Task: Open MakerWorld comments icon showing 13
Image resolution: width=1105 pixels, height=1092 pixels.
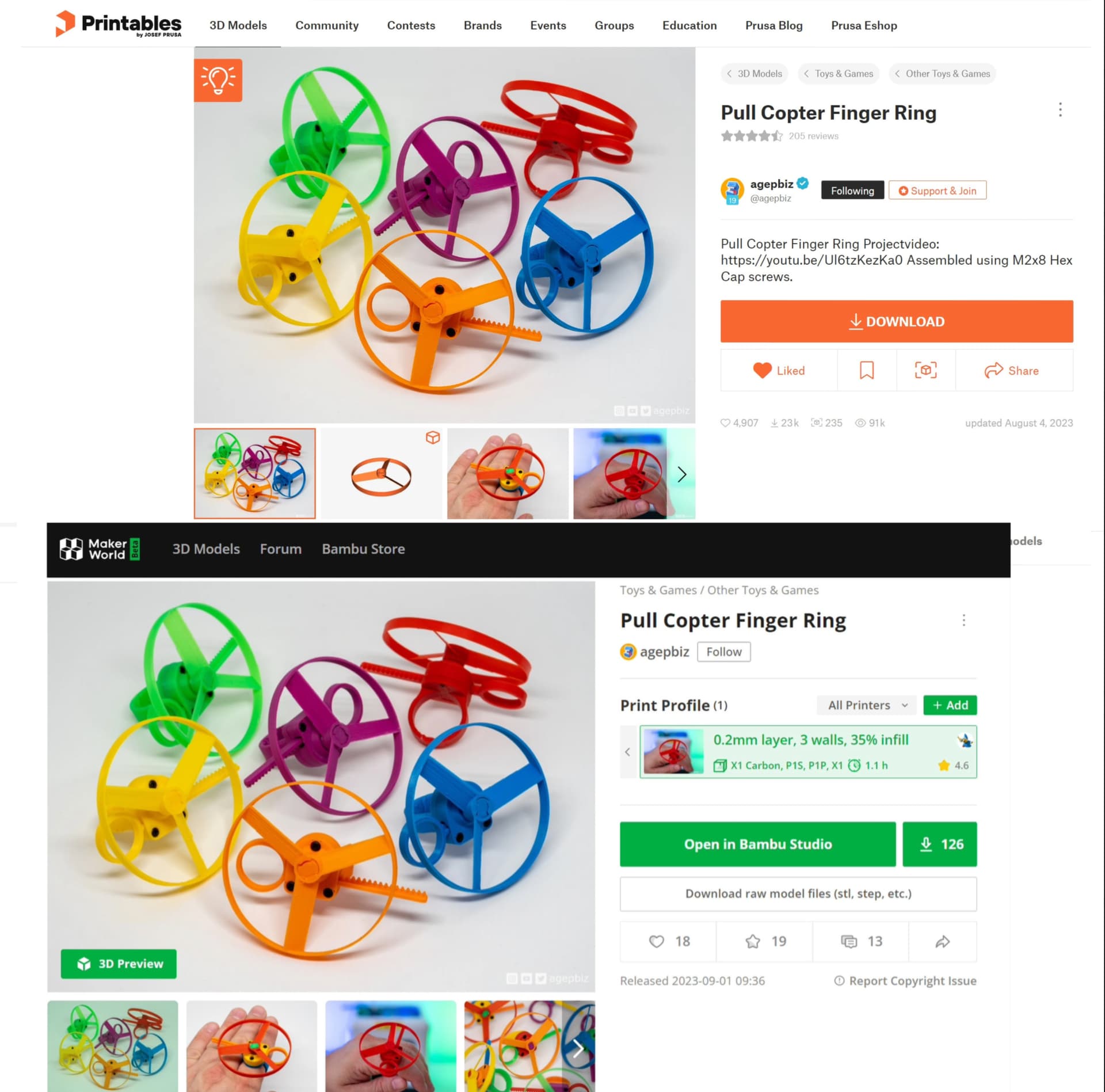Action: tap(861, 941)
